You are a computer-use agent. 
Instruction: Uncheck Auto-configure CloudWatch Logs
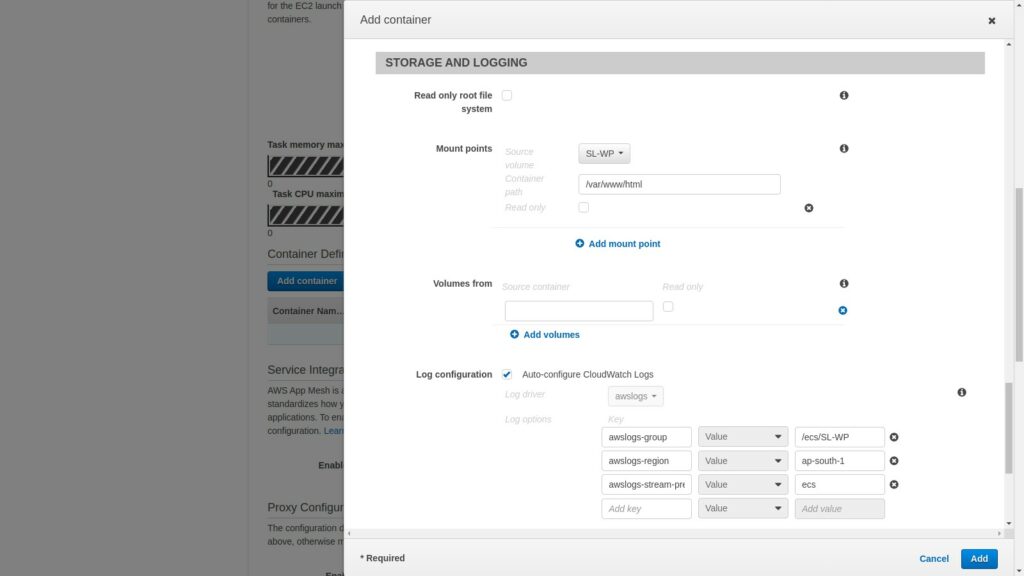[507, 374]
